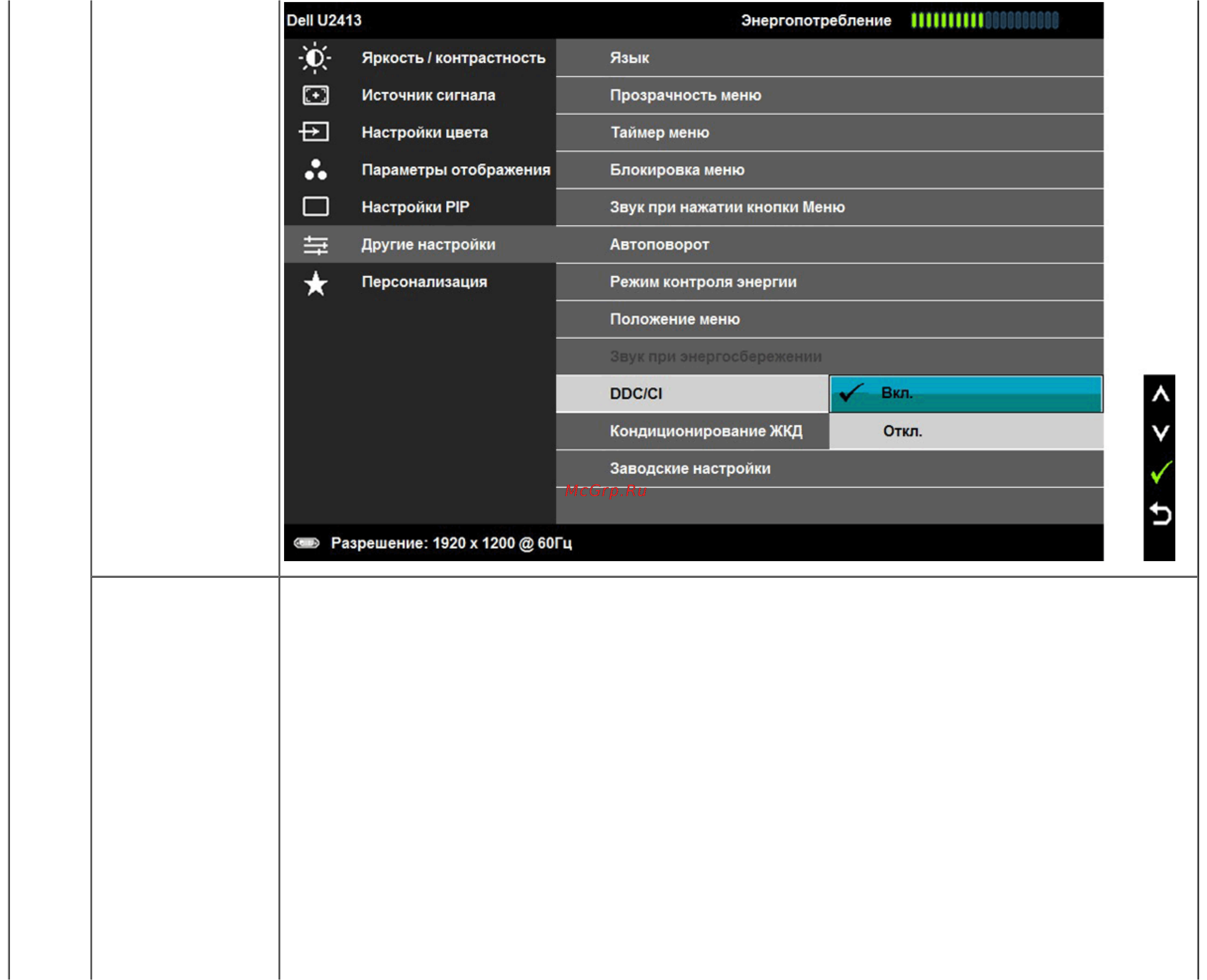The height and width of the screenshot is (980, 1207).
Task: Select Другие настройки menu item
Action: [419, 244]
